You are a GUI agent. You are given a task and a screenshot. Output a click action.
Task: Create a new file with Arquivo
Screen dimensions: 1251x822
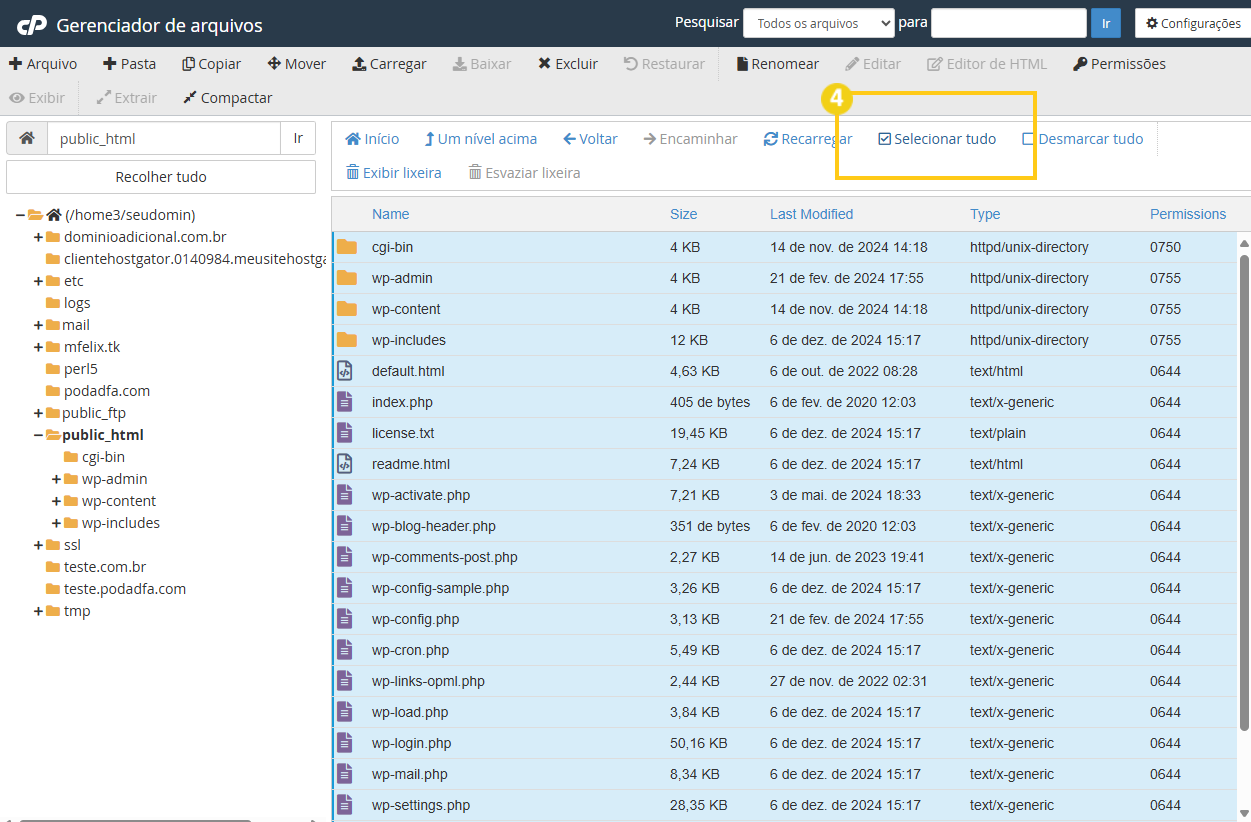(x=43, y=64)
